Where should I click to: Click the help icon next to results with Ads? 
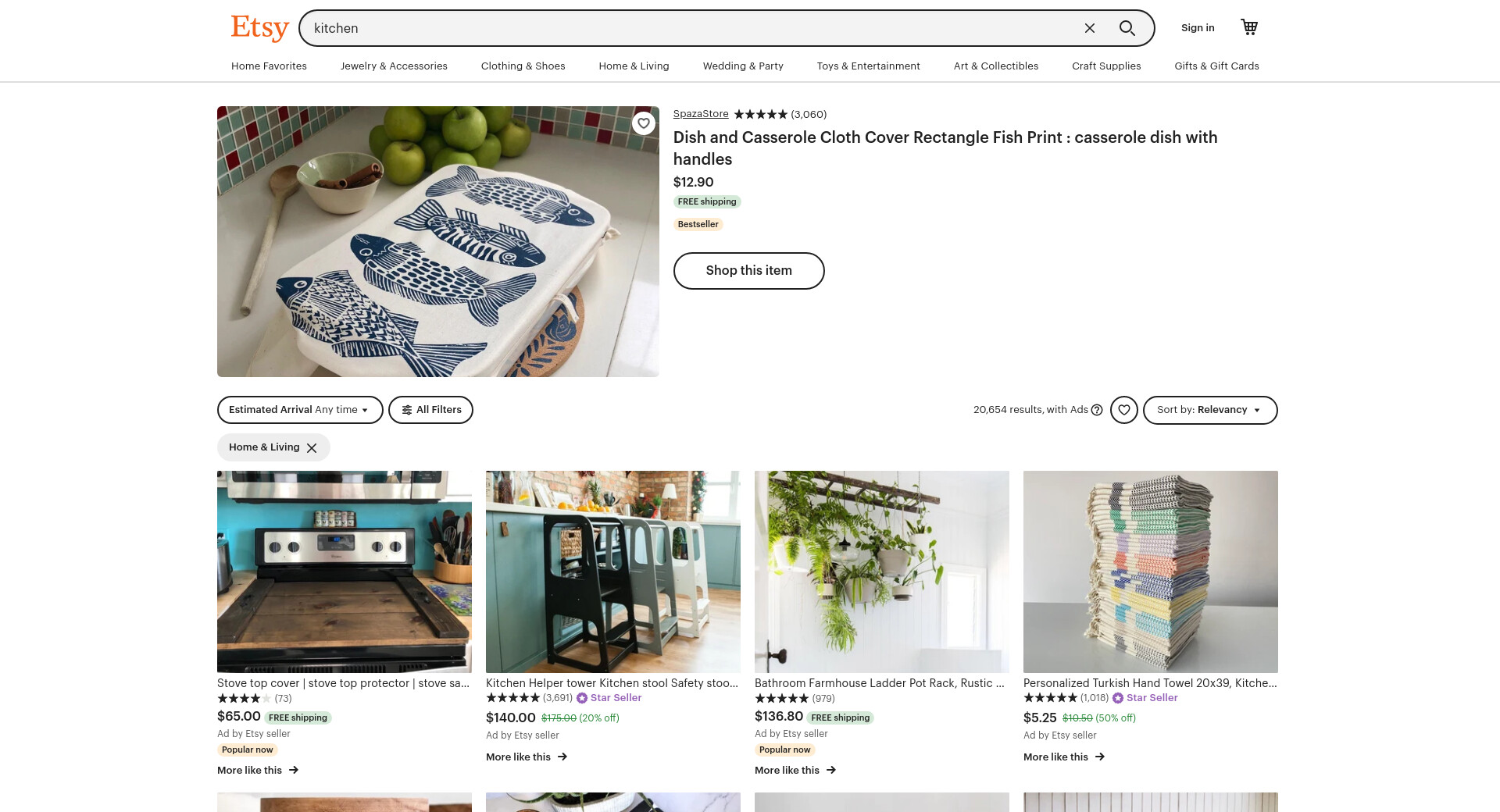(1097, 410)
